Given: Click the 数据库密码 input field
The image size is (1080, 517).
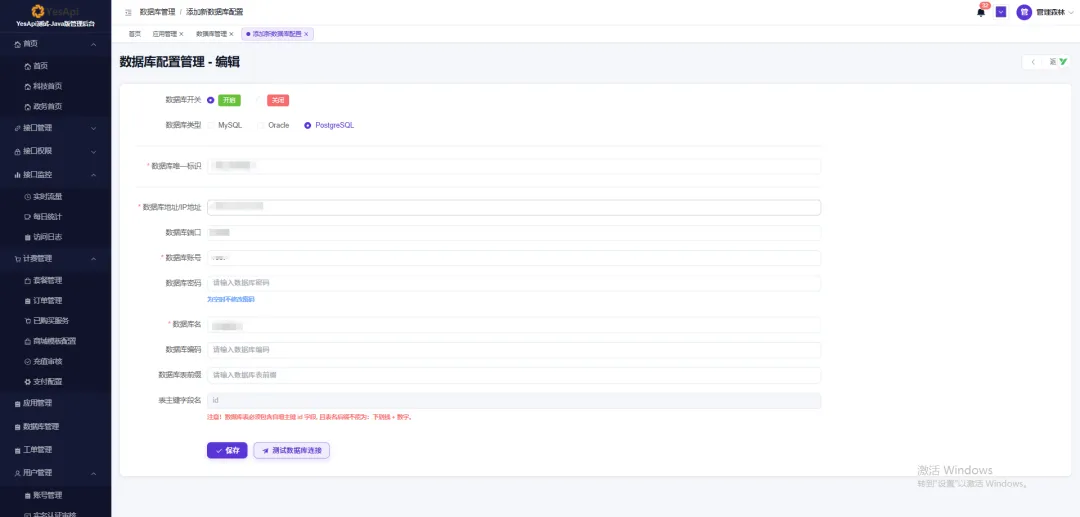Looking at the screenshot, I should coord(514,283).
